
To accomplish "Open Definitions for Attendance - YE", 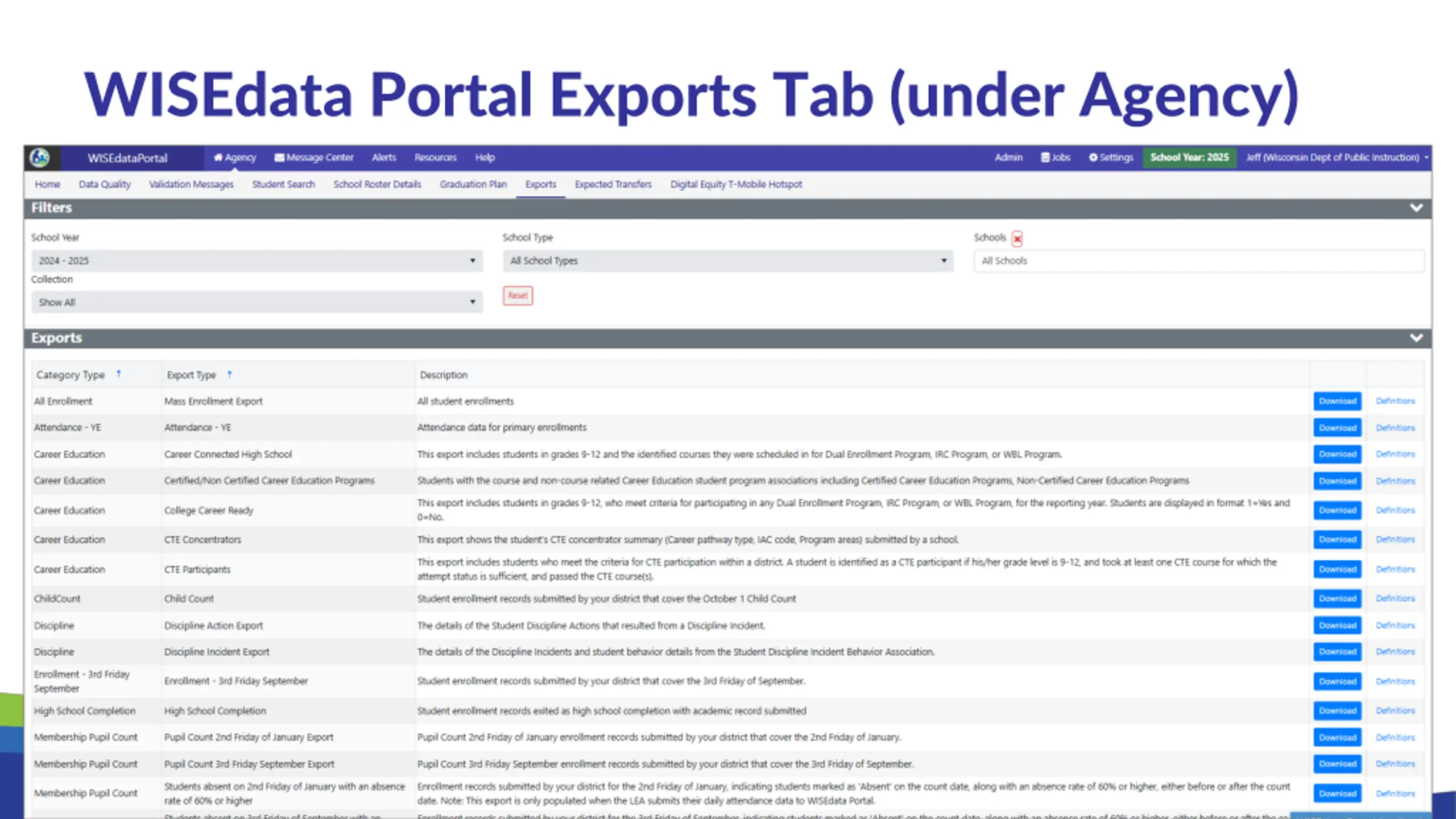I will [1395, 428].
